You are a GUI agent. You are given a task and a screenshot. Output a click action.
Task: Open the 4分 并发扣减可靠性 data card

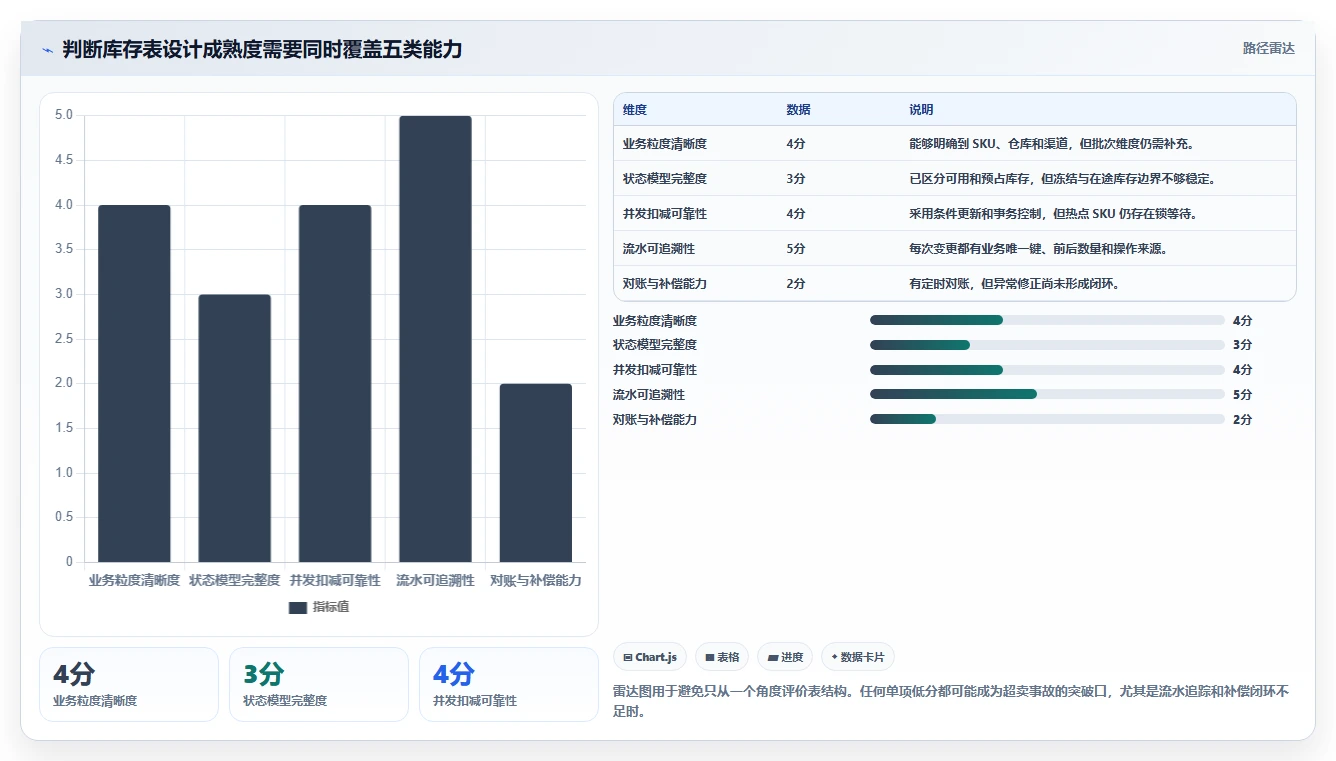509,684
